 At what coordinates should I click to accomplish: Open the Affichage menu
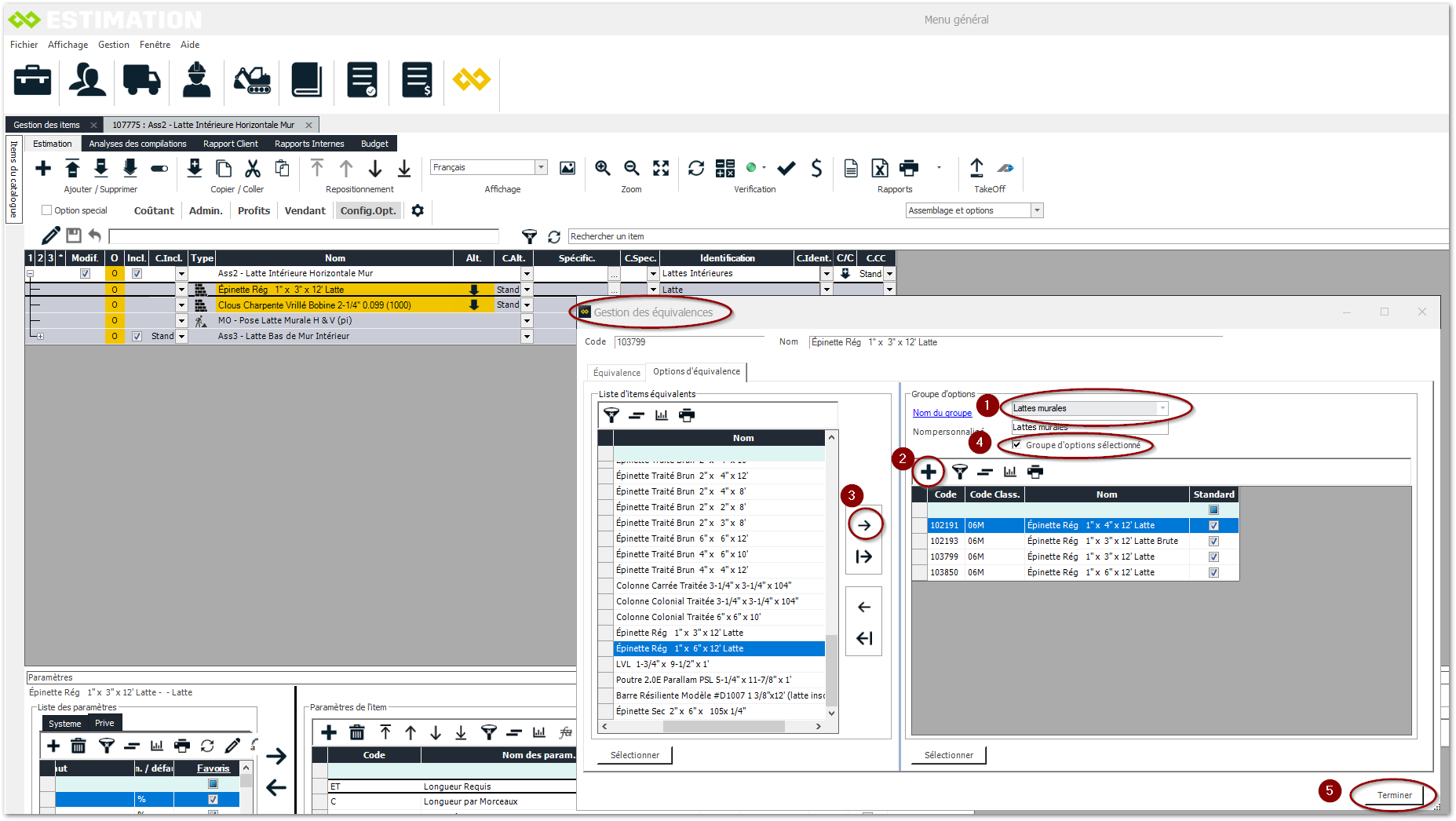[x=68, y=45]
